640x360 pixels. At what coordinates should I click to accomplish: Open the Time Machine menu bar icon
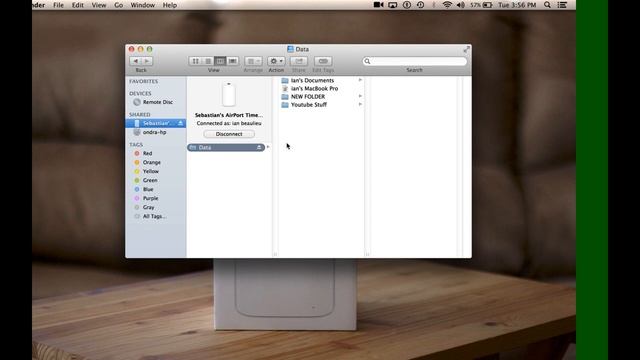[420, 5]
